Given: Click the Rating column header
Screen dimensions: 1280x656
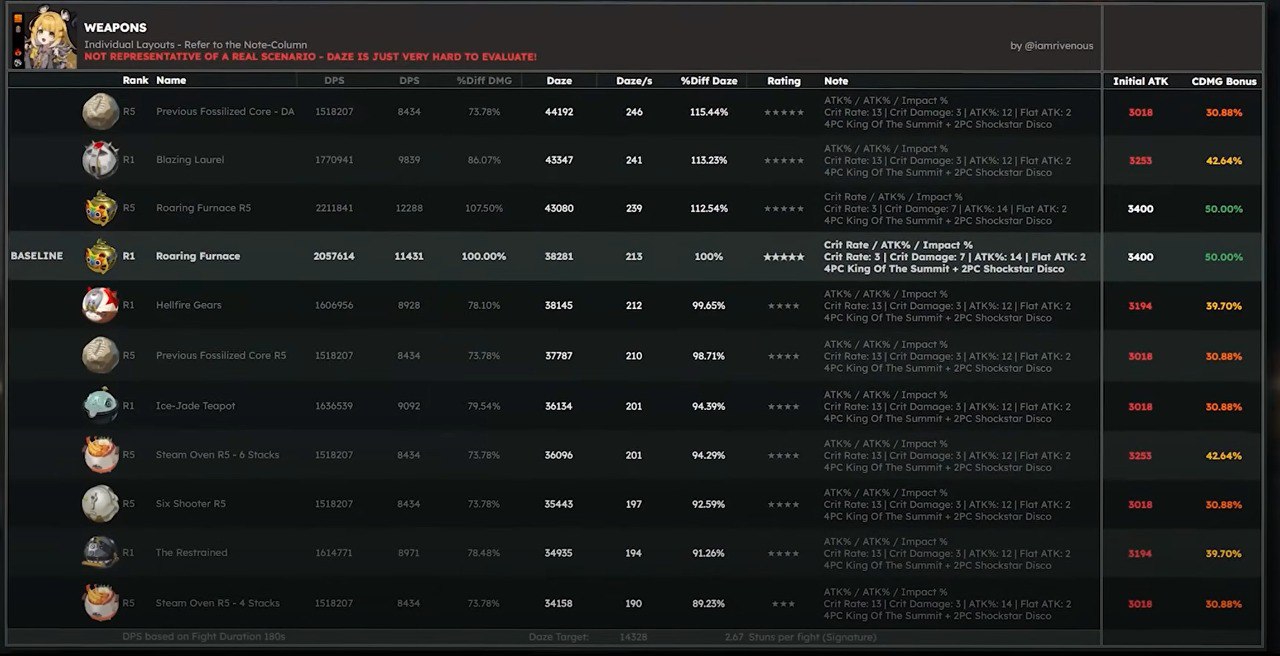Looking at the screenshot, I should (x=784, y=80).
